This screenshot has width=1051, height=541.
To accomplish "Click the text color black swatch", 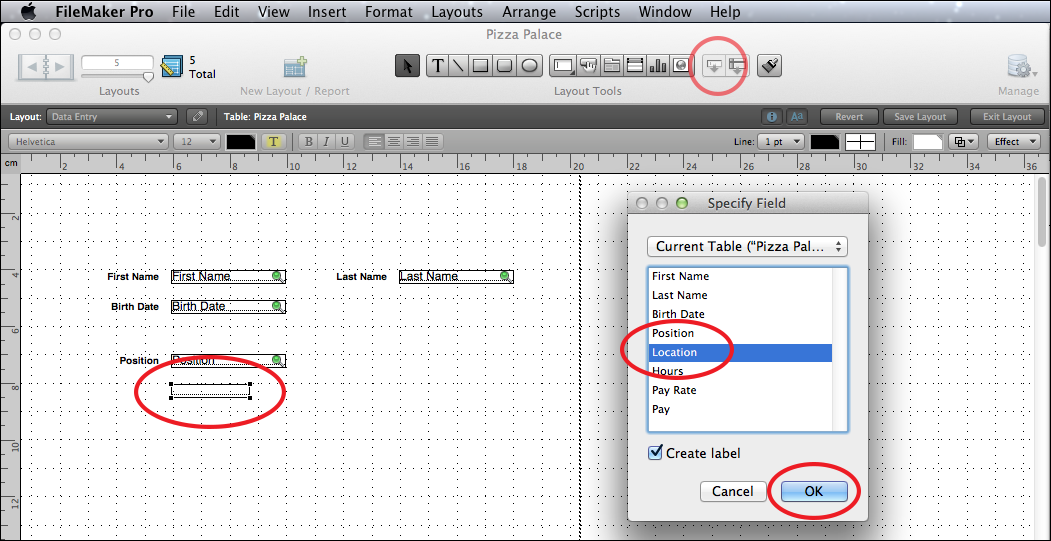I will click(241, 141).
